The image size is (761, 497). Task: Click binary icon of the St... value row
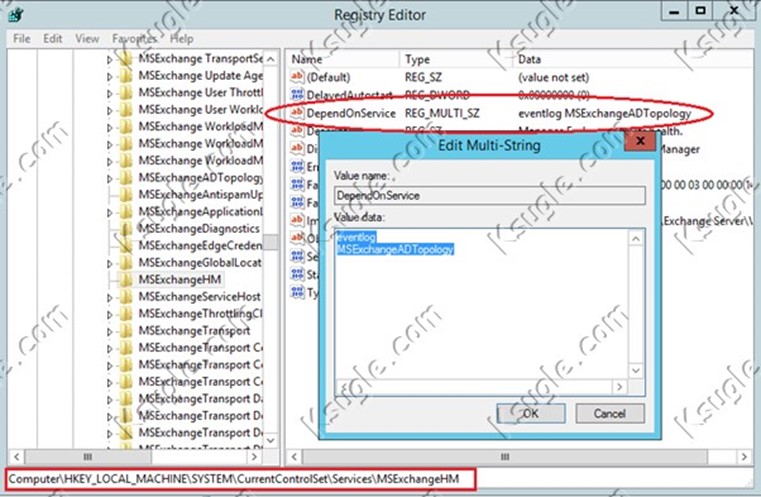tap(297, 274)
